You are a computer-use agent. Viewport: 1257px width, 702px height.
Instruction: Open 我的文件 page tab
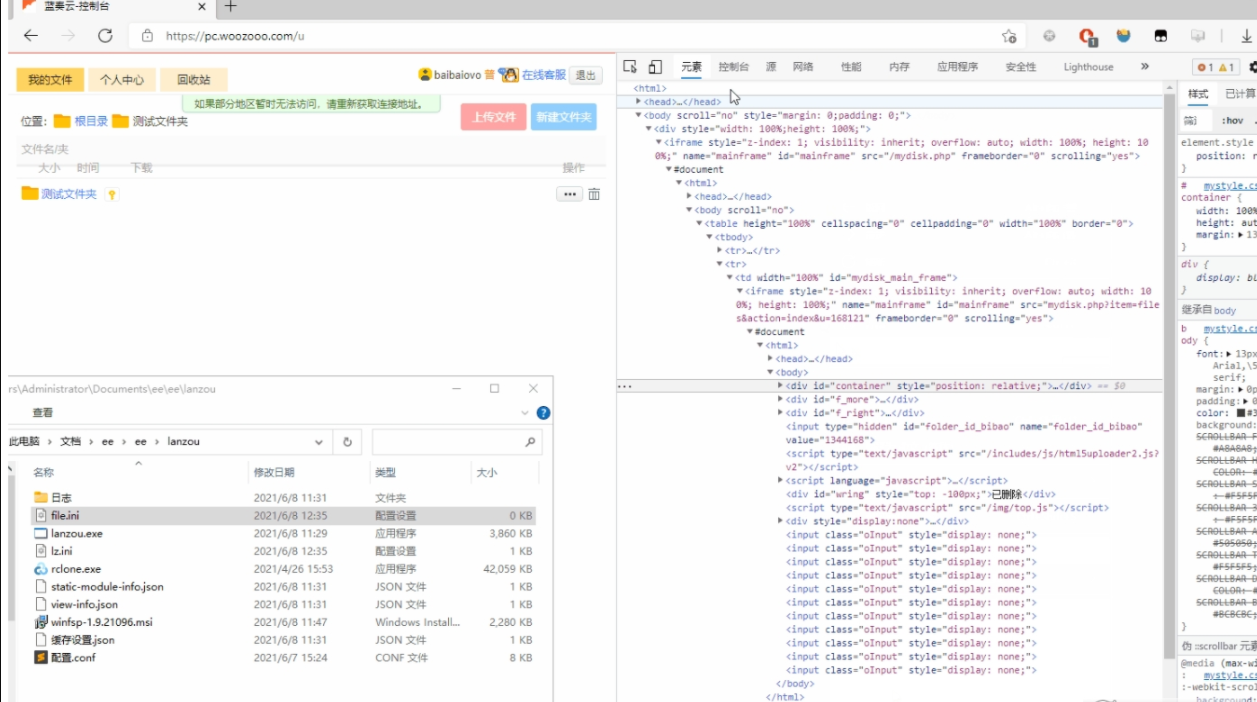(x=50, y=80)
